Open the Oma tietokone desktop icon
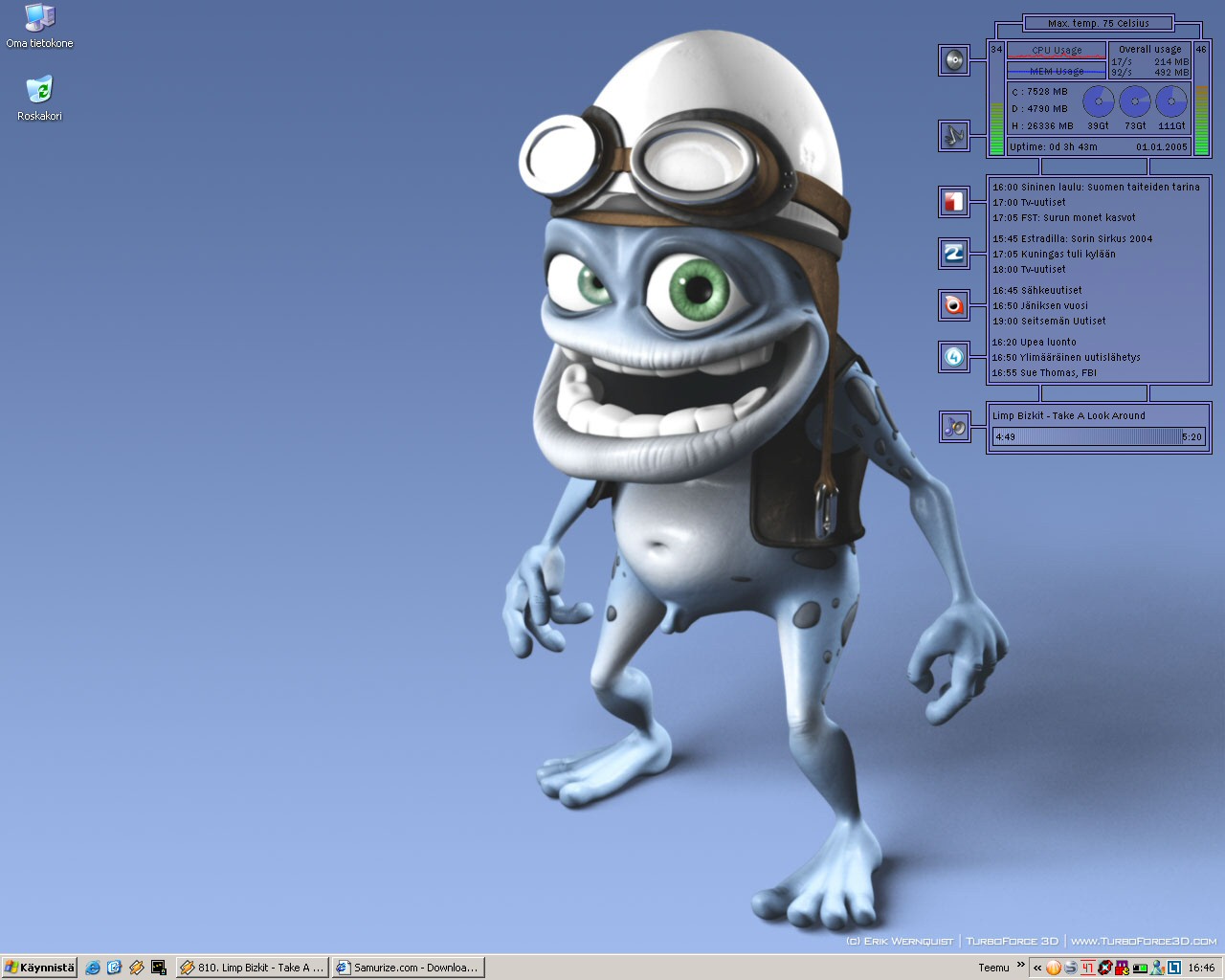 [x=39, y=27]
